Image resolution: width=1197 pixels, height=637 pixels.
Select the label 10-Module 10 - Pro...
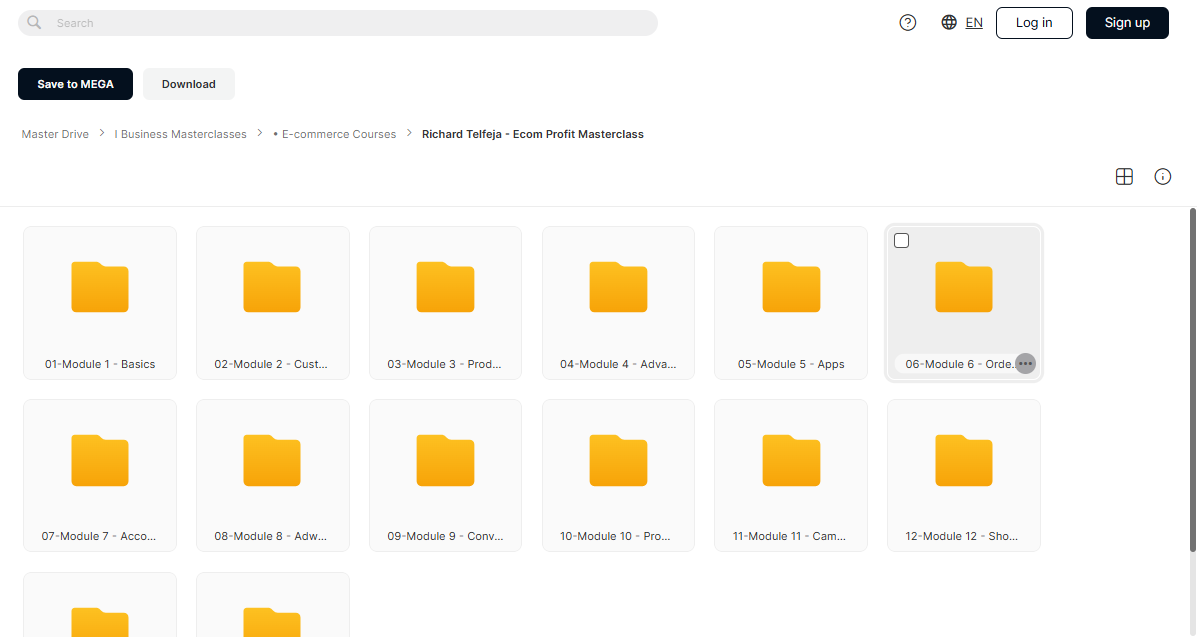[x=615, y=536]
